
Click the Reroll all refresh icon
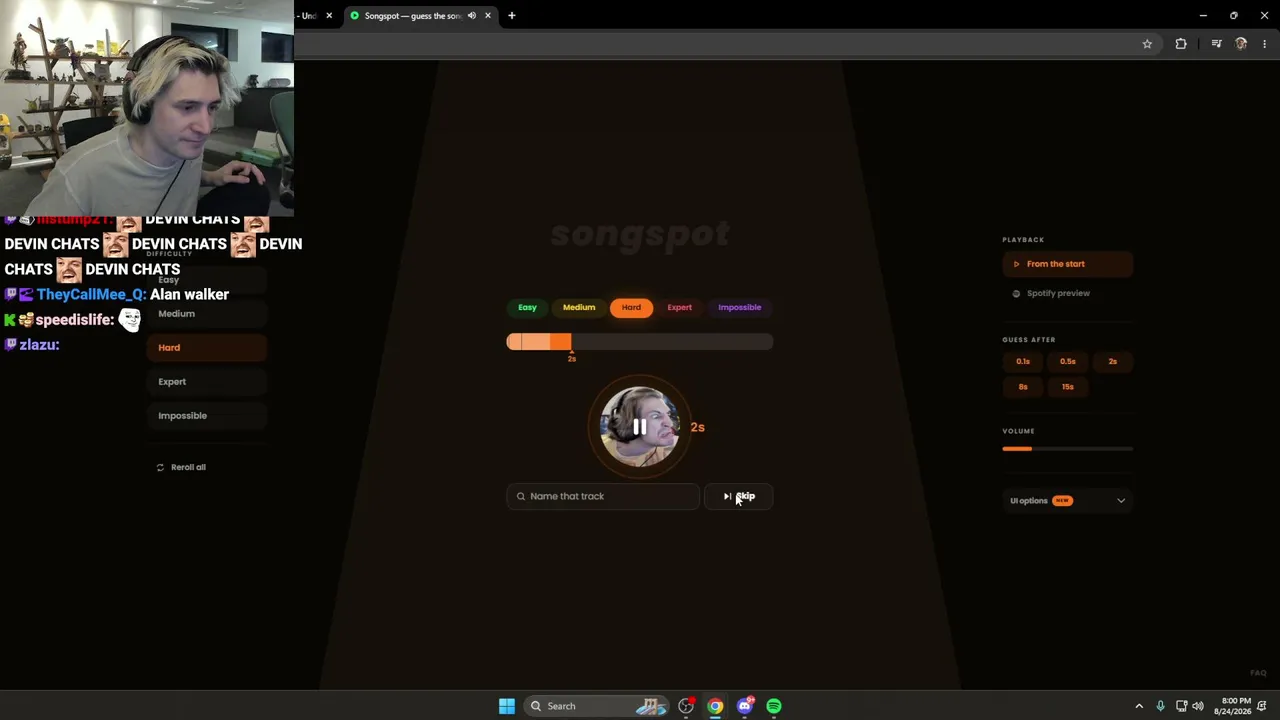pos(160,467)
